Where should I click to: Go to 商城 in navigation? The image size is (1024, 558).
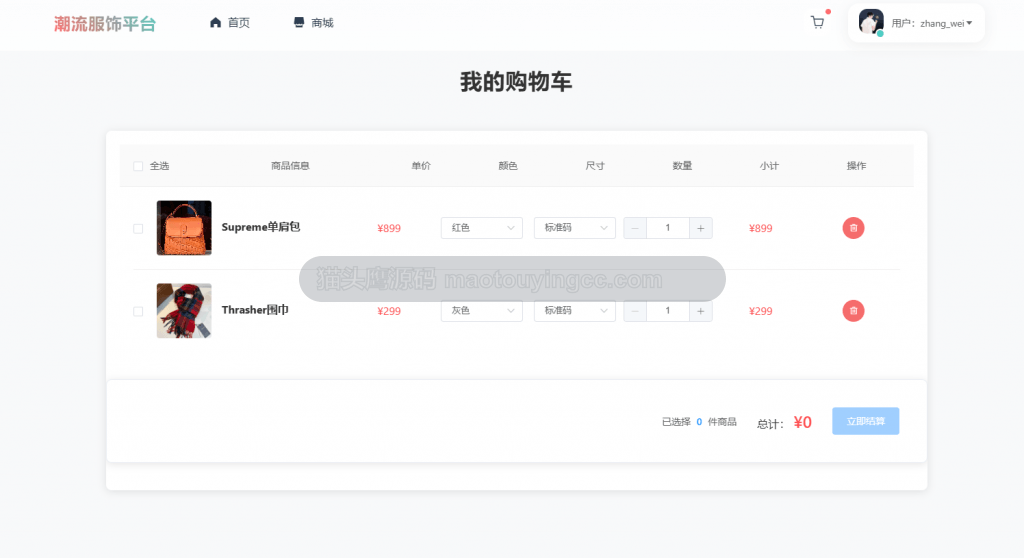pyautogui.click(x=322, y=23)
